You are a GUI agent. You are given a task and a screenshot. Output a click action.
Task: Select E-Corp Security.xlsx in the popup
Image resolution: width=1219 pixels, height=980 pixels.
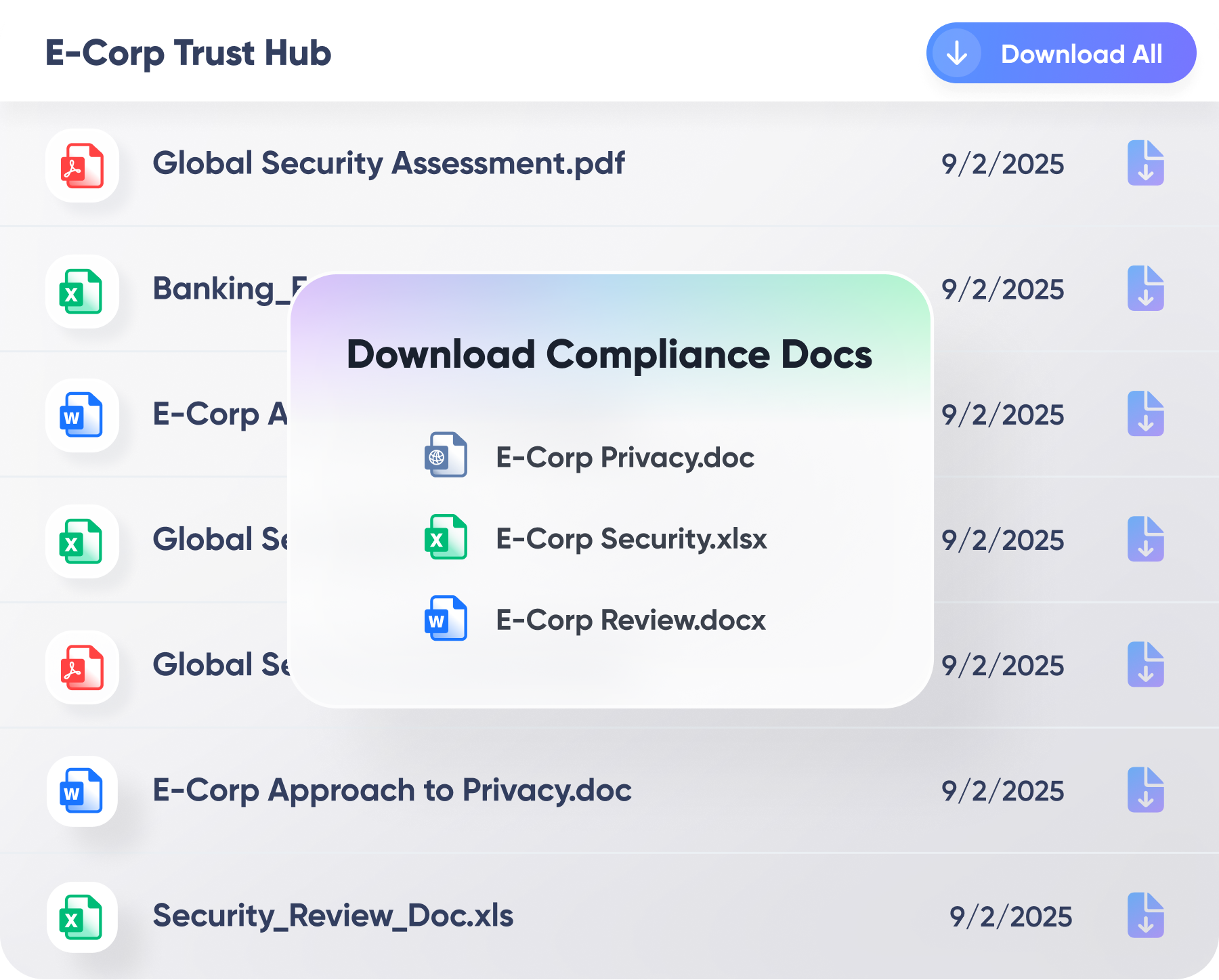631,539
